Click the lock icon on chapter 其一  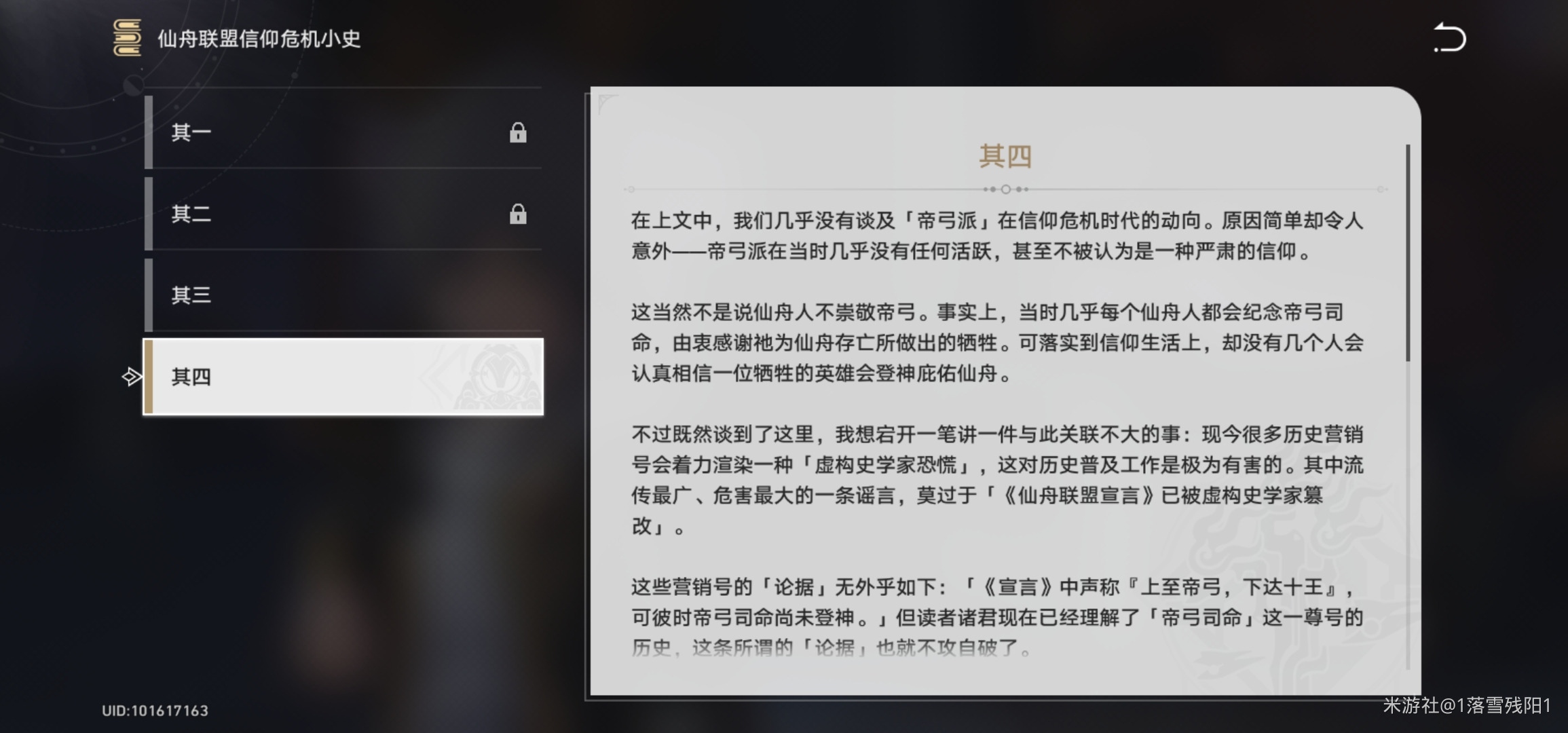[519, 134]
